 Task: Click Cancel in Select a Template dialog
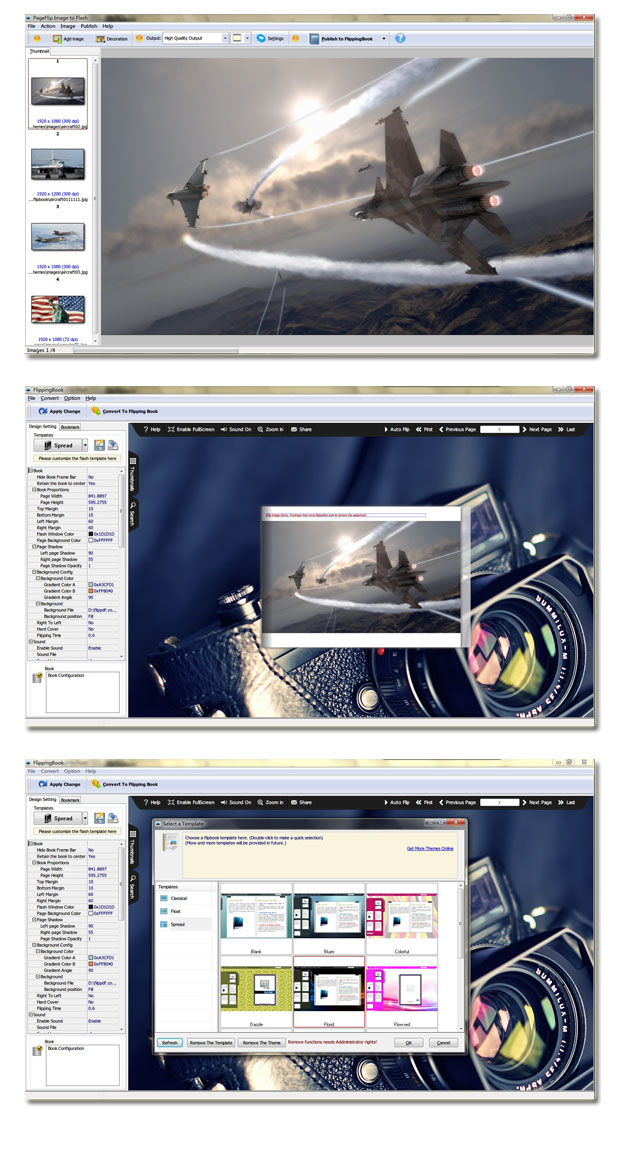(x=443, y=1042)
